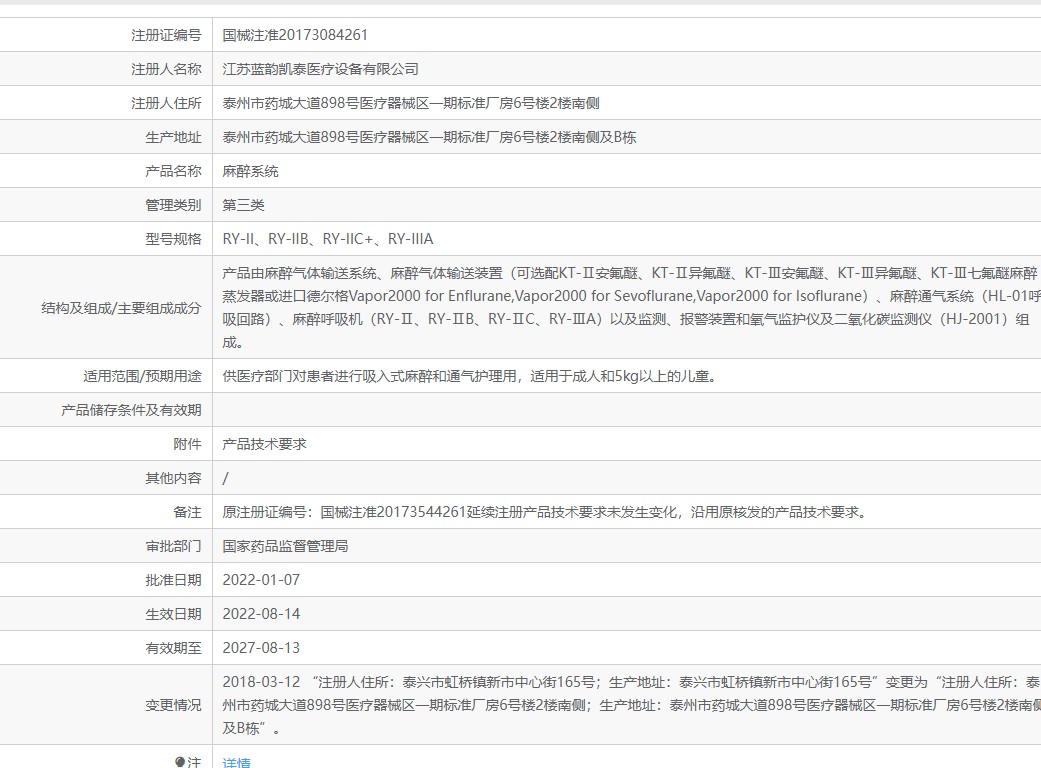The width and height of the screenshot is (1041, 768).
Task: Click the 产品技术要求 attachment text
Action: (264, 444)
